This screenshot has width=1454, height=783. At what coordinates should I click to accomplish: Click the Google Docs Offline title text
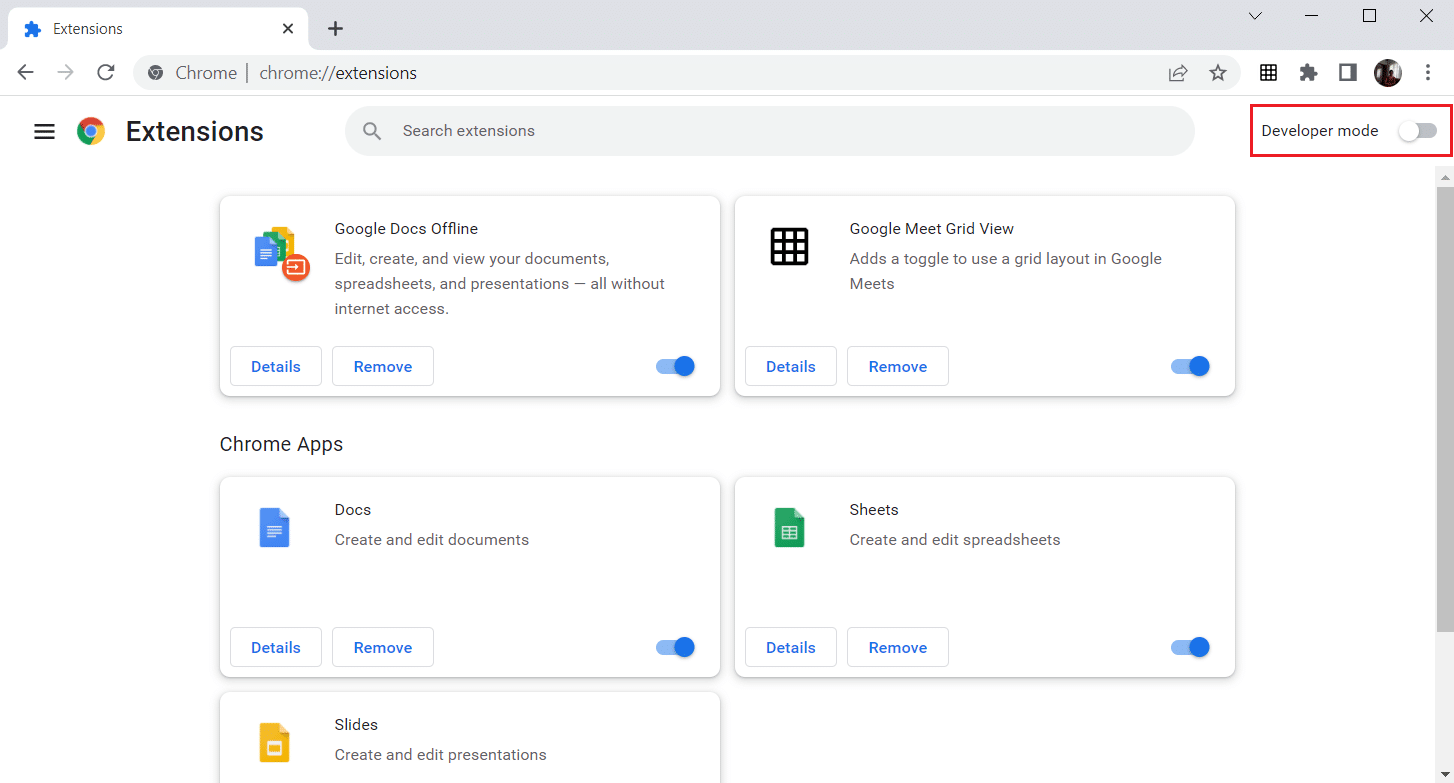click(406, 229)
